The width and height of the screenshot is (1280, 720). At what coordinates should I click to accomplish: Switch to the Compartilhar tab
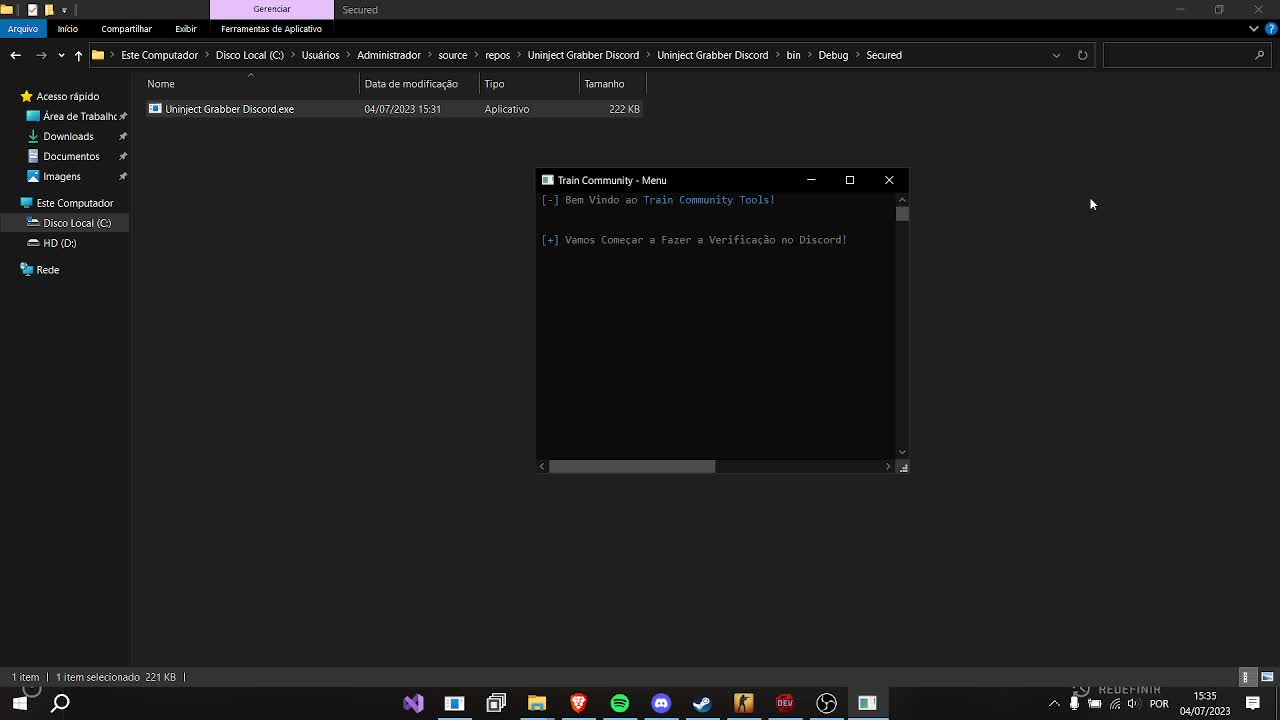click(x=126, y=29)
